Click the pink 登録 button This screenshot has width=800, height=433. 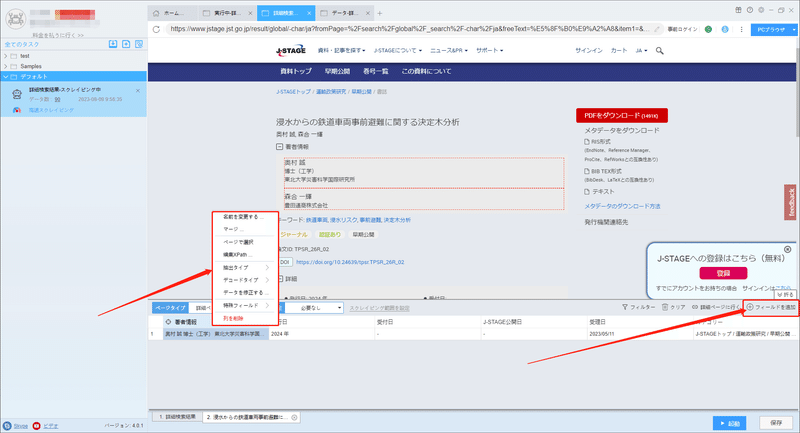click(723, 273)
